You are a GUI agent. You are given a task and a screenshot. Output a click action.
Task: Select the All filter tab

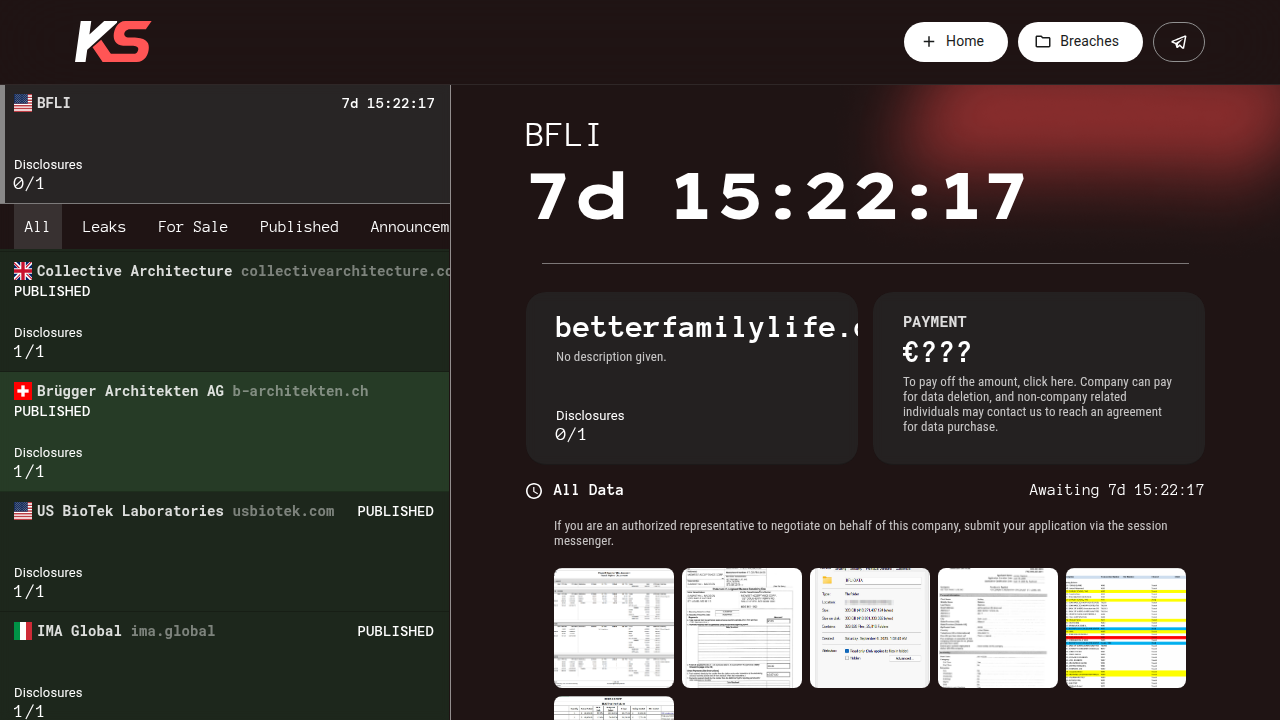coord(37,227)
